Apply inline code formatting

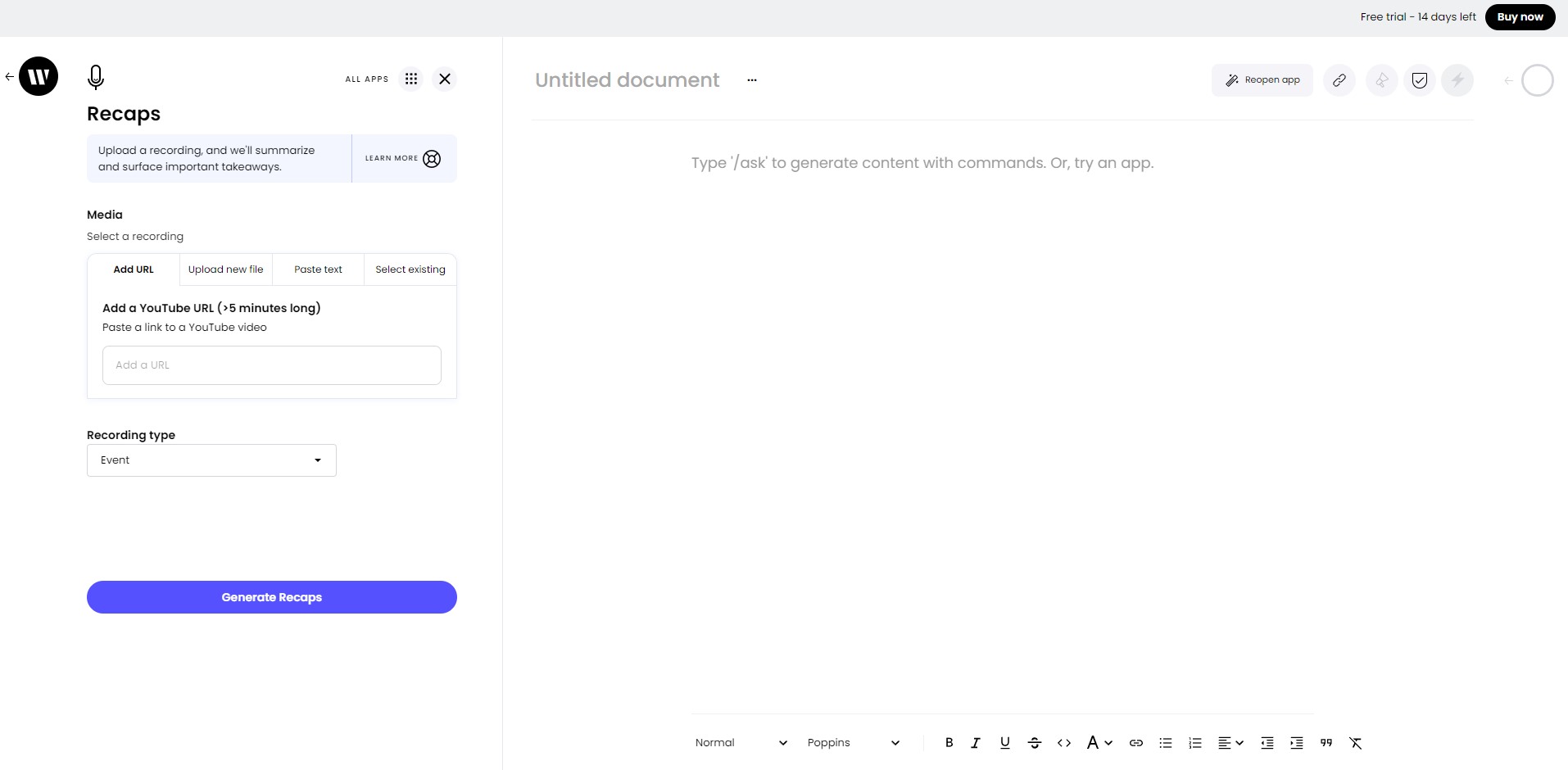pos(1064,743)
